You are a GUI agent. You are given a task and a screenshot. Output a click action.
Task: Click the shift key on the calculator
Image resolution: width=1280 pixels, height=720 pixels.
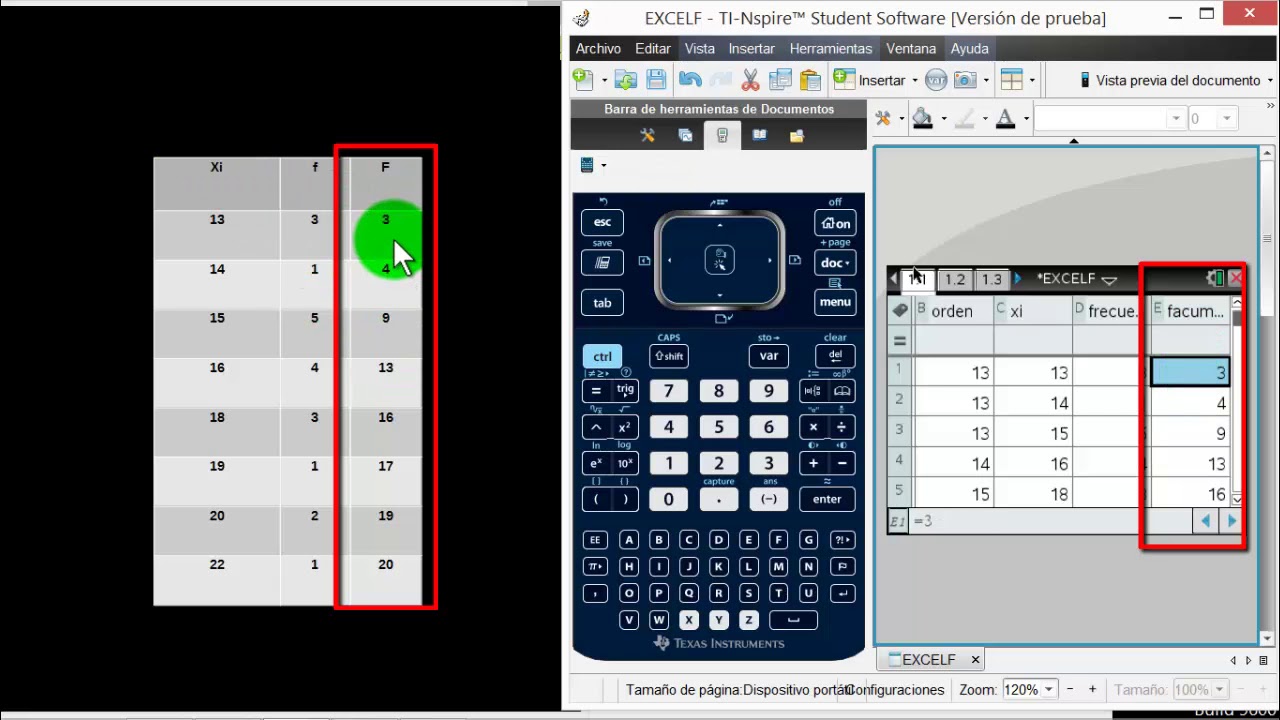tap(669, 356)
